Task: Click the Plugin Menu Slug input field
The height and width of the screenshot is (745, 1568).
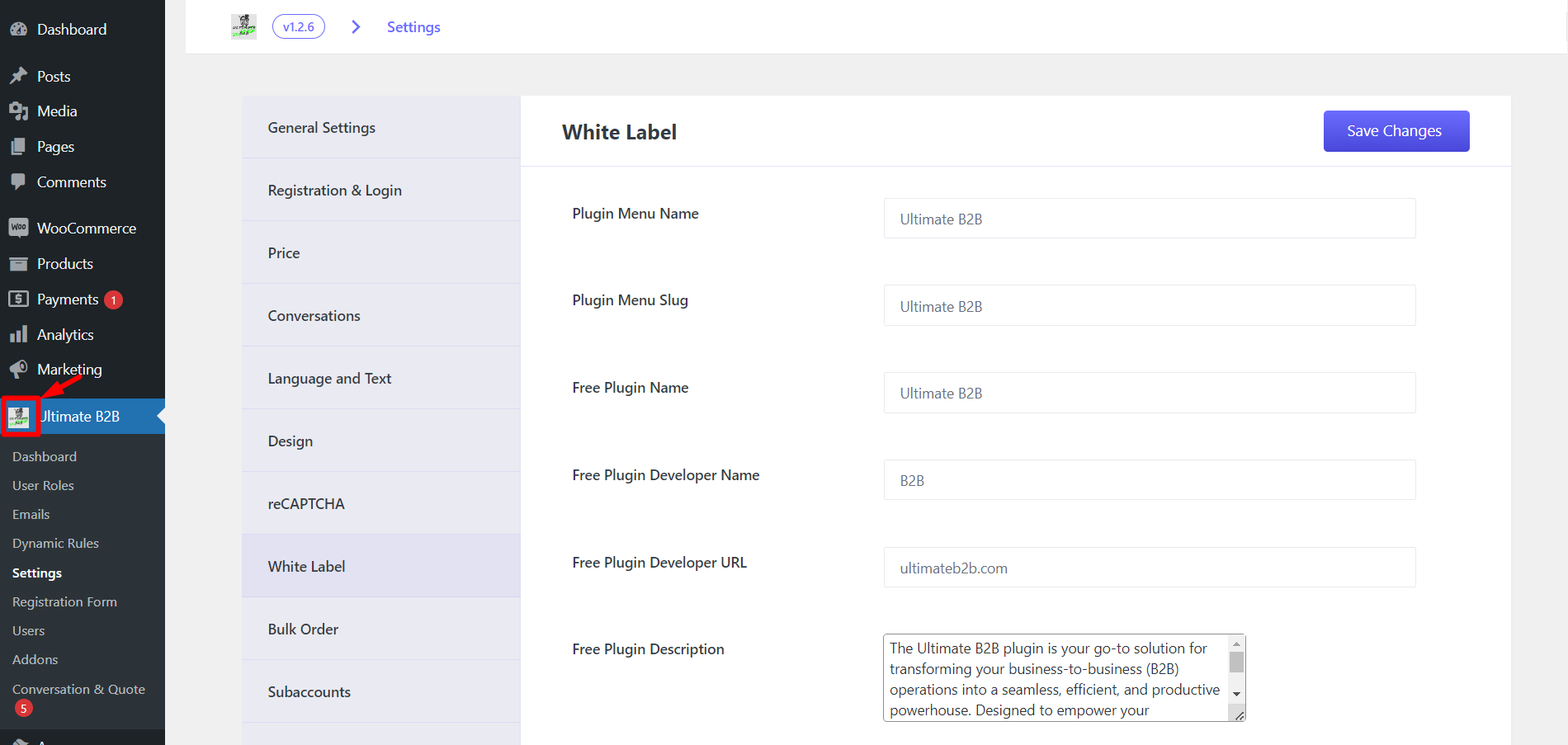Action: point(1150,306)
